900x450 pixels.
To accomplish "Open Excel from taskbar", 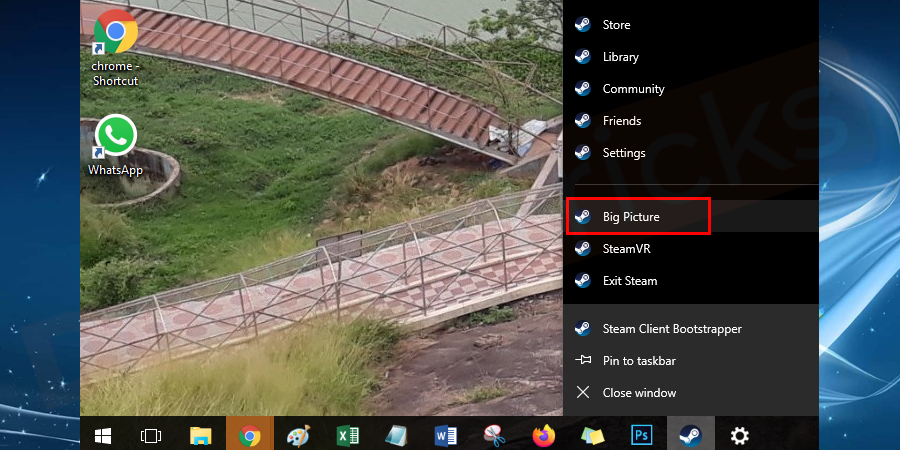I will [348, 436].
